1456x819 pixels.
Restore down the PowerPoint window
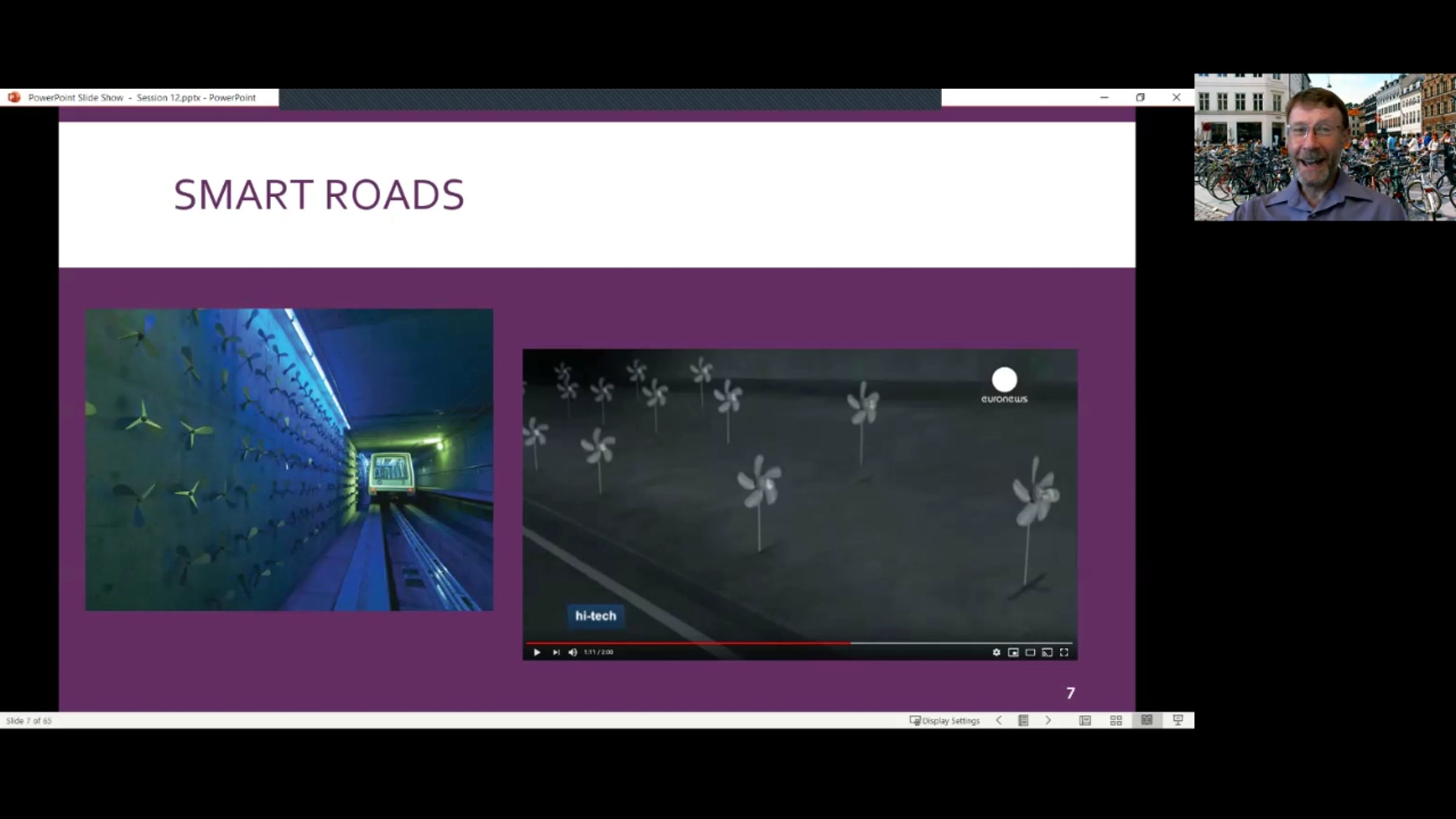click(x=1141, y=98)
